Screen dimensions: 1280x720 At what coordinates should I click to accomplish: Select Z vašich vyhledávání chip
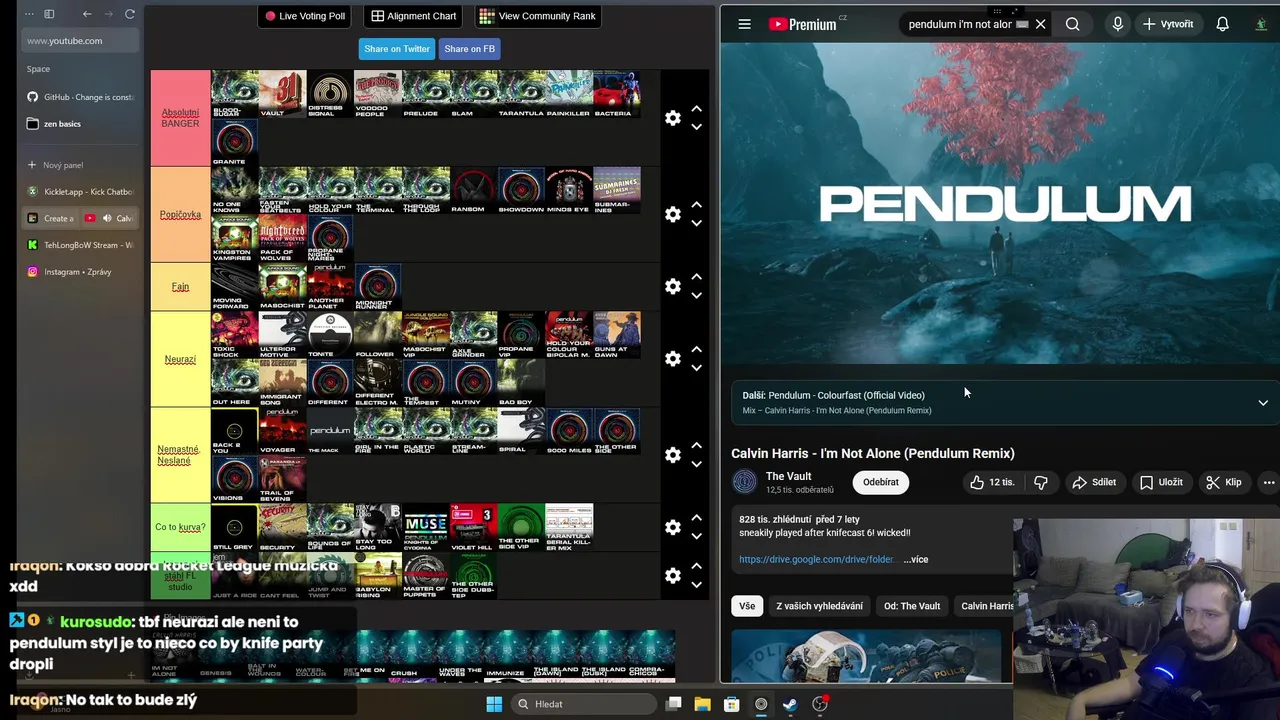[819, 606]
